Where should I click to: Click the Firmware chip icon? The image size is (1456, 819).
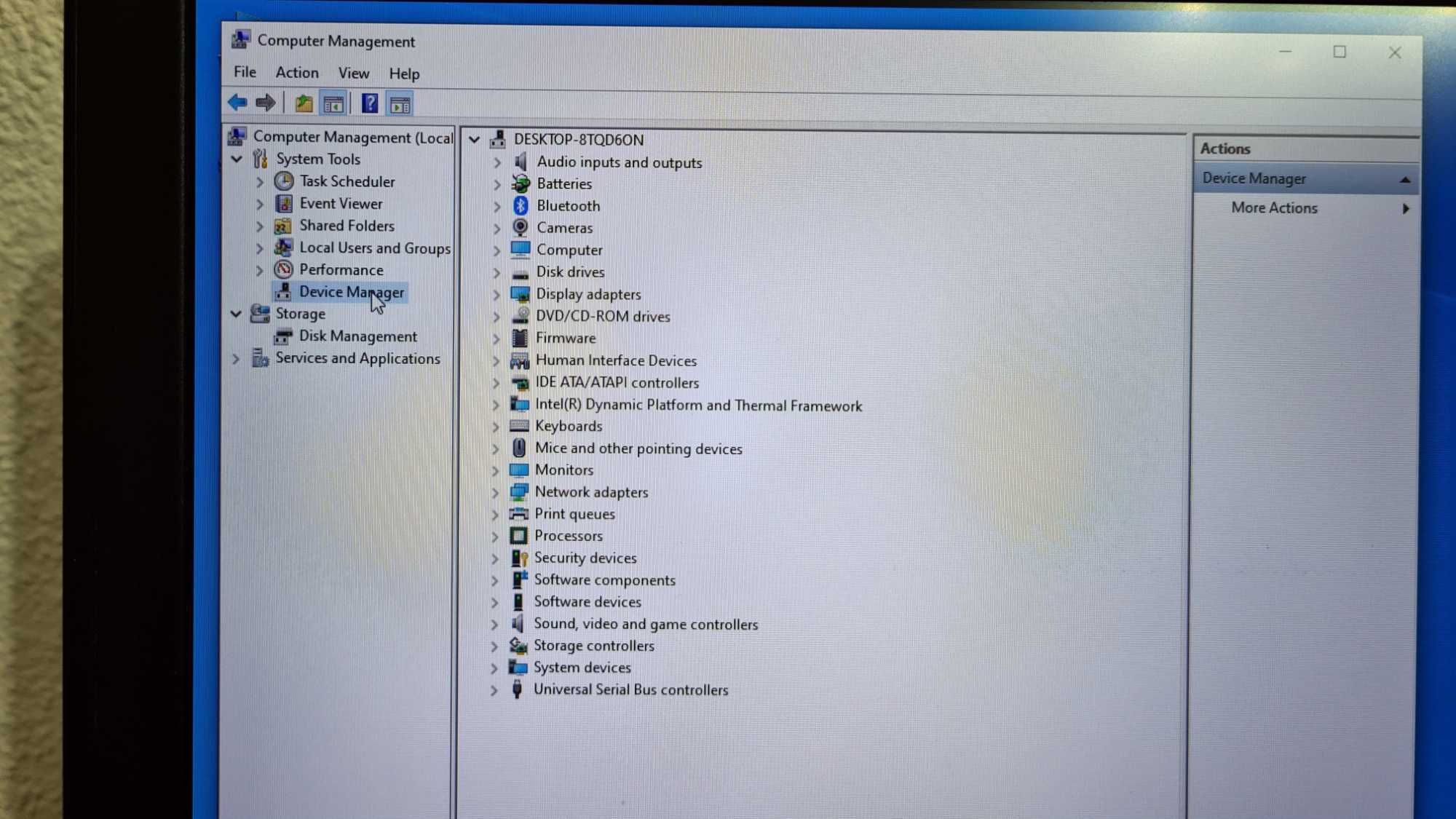520,338
